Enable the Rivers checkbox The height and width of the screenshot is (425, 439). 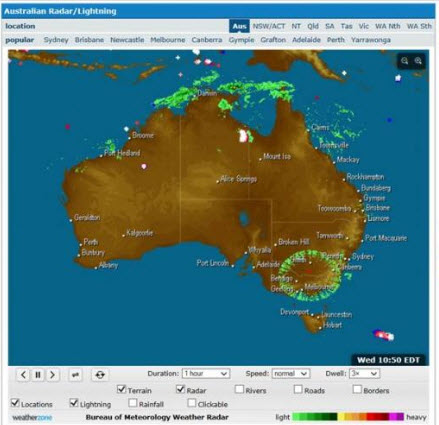[x=239, y=389]
